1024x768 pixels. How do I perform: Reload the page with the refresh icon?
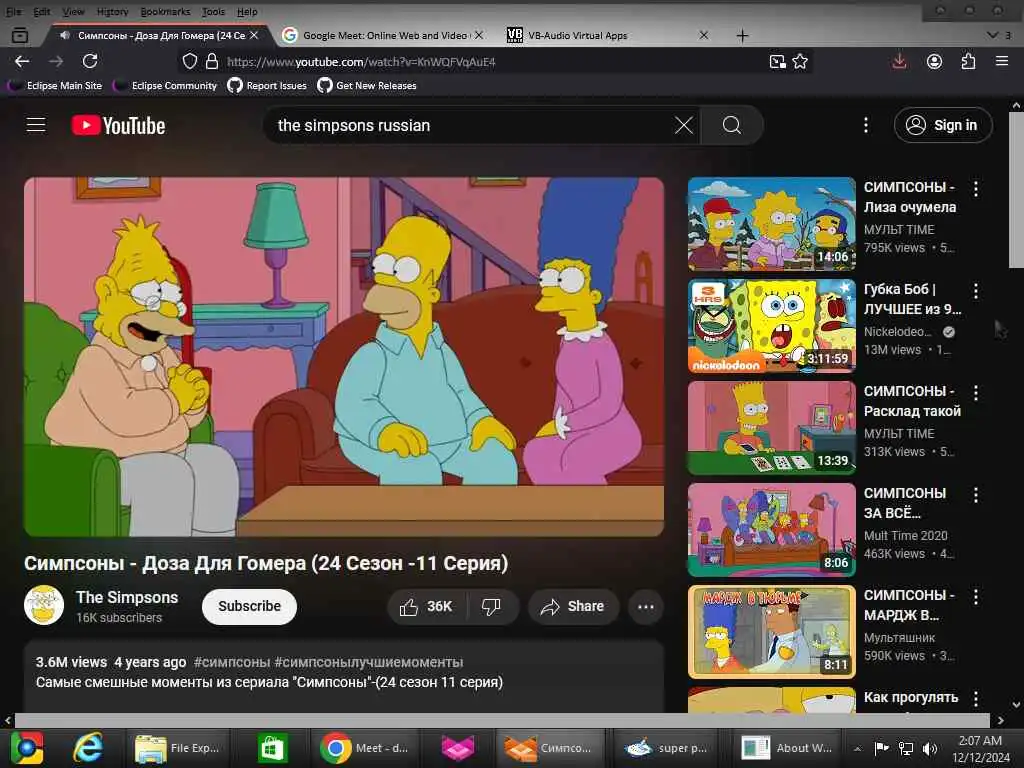pyautogui.click(x=90, y=61)
